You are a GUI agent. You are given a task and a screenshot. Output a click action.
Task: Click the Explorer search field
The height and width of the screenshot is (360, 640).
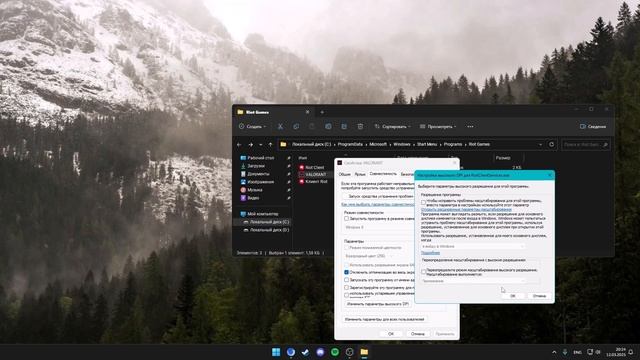coord(585,144)
